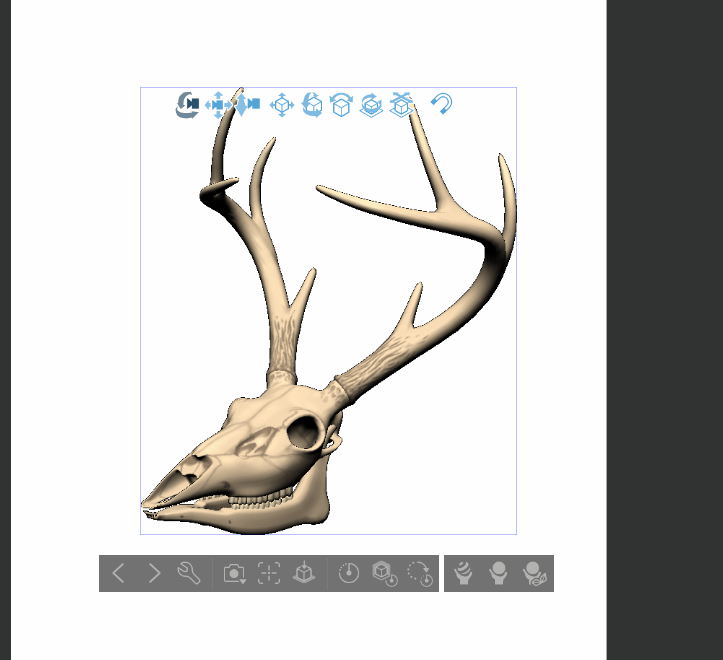Select the tilt object arc arrow icon
Image resolution: width=723 pixels, height=660 pixels.
click(x=341, y=105)
